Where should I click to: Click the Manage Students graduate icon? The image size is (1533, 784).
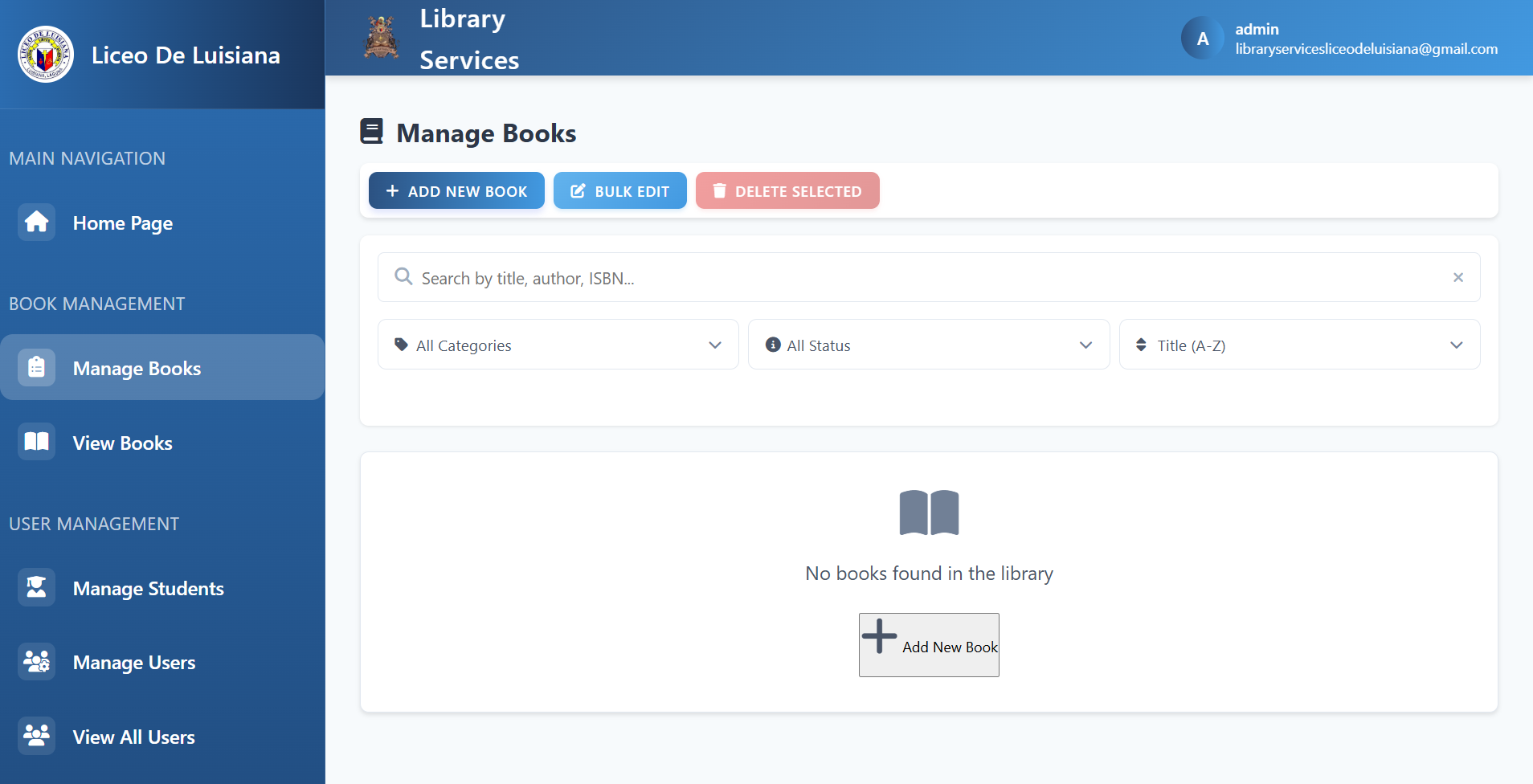(36, 587)
